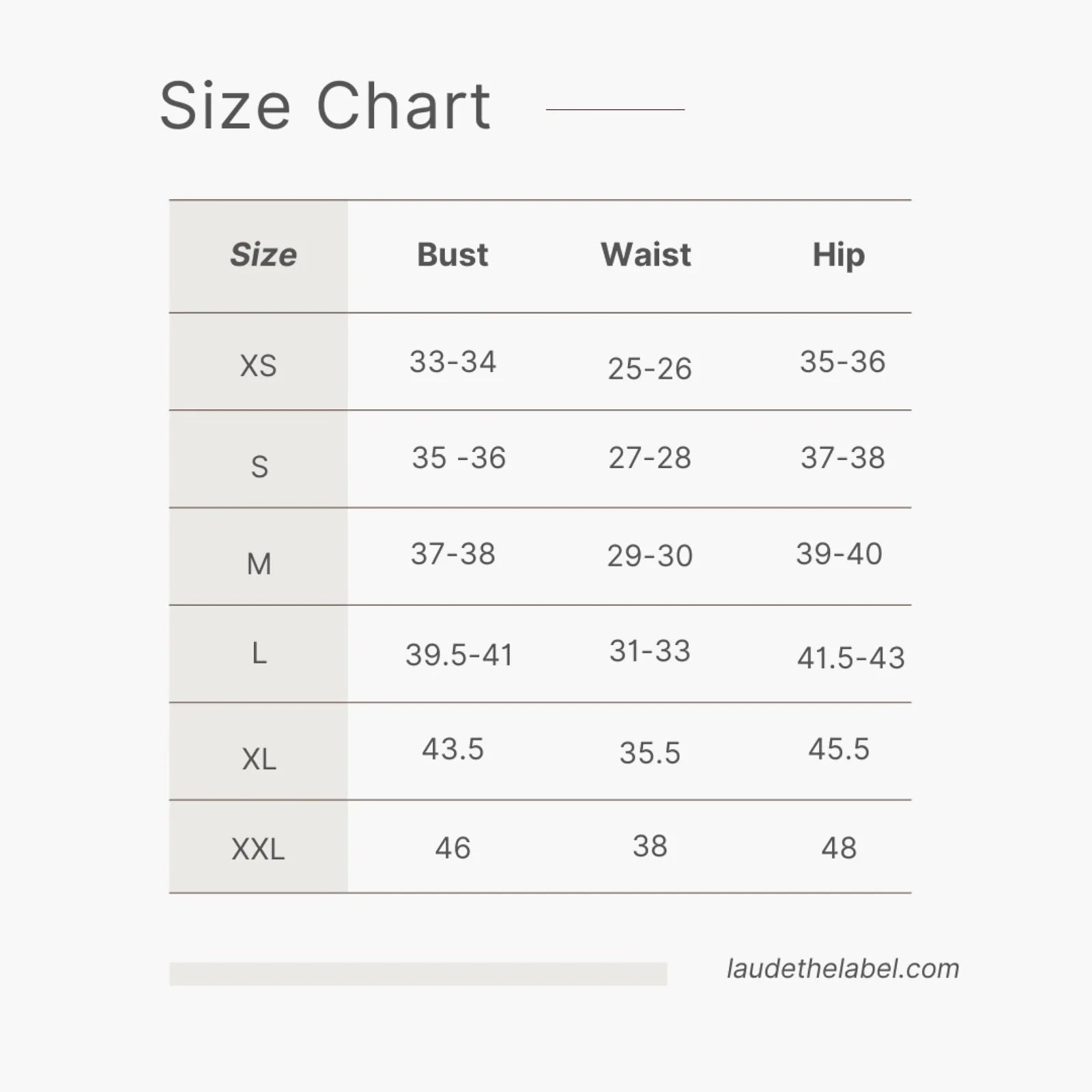The image size is (1092, 1092).
Task: Select the L size row label
Action: click(259, 654)
